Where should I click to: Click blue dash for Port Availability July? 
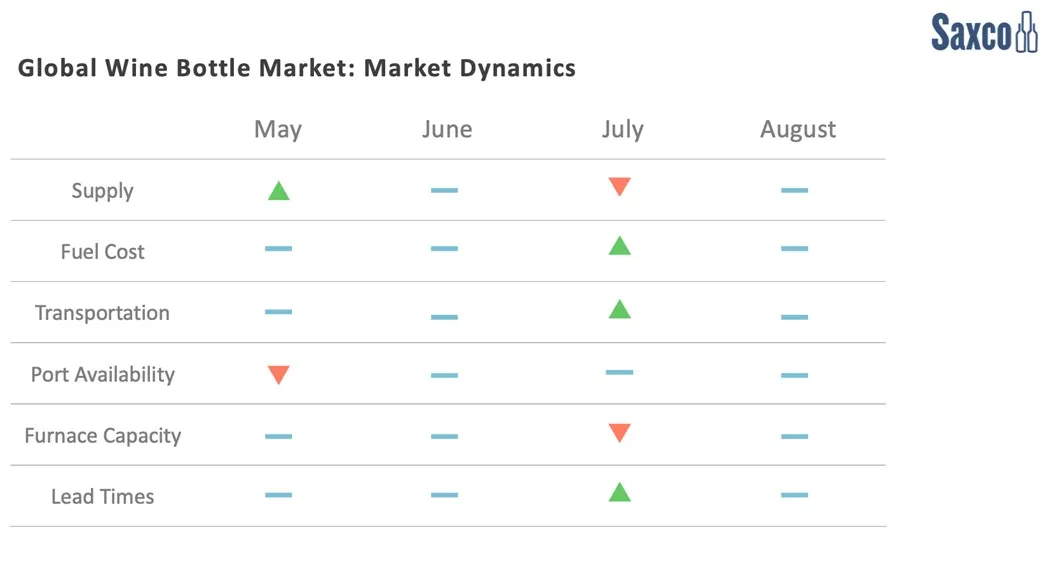coord(619,372)
